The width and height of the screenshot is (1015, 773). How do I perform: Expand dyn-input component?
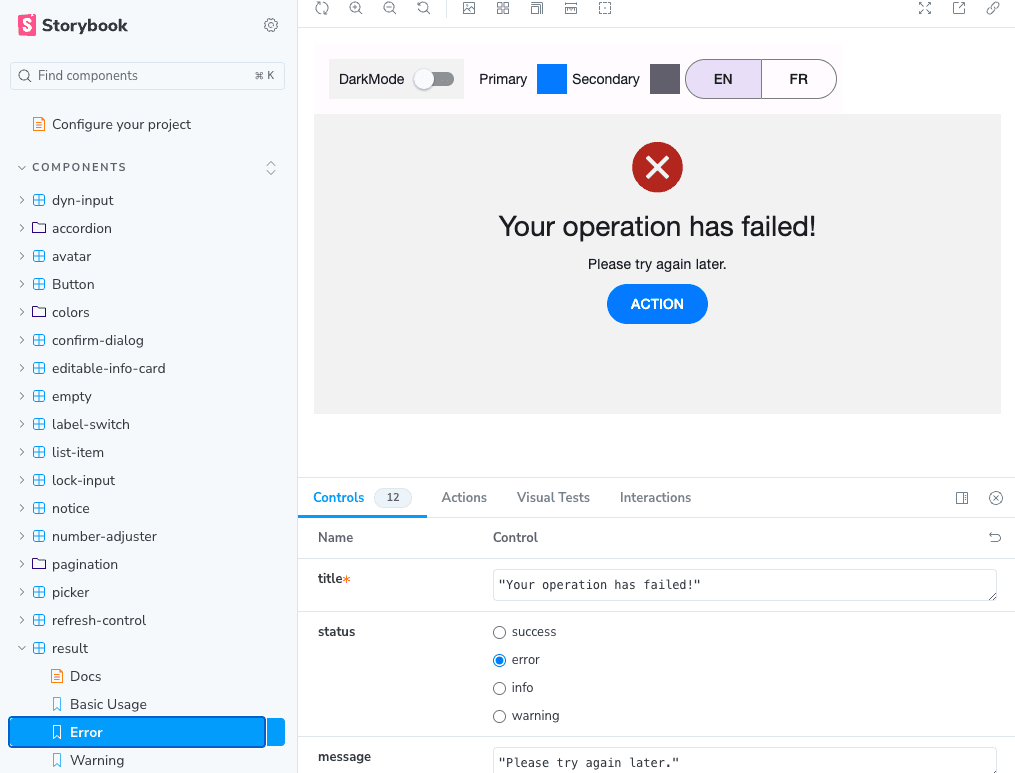[x=82, y=200]
